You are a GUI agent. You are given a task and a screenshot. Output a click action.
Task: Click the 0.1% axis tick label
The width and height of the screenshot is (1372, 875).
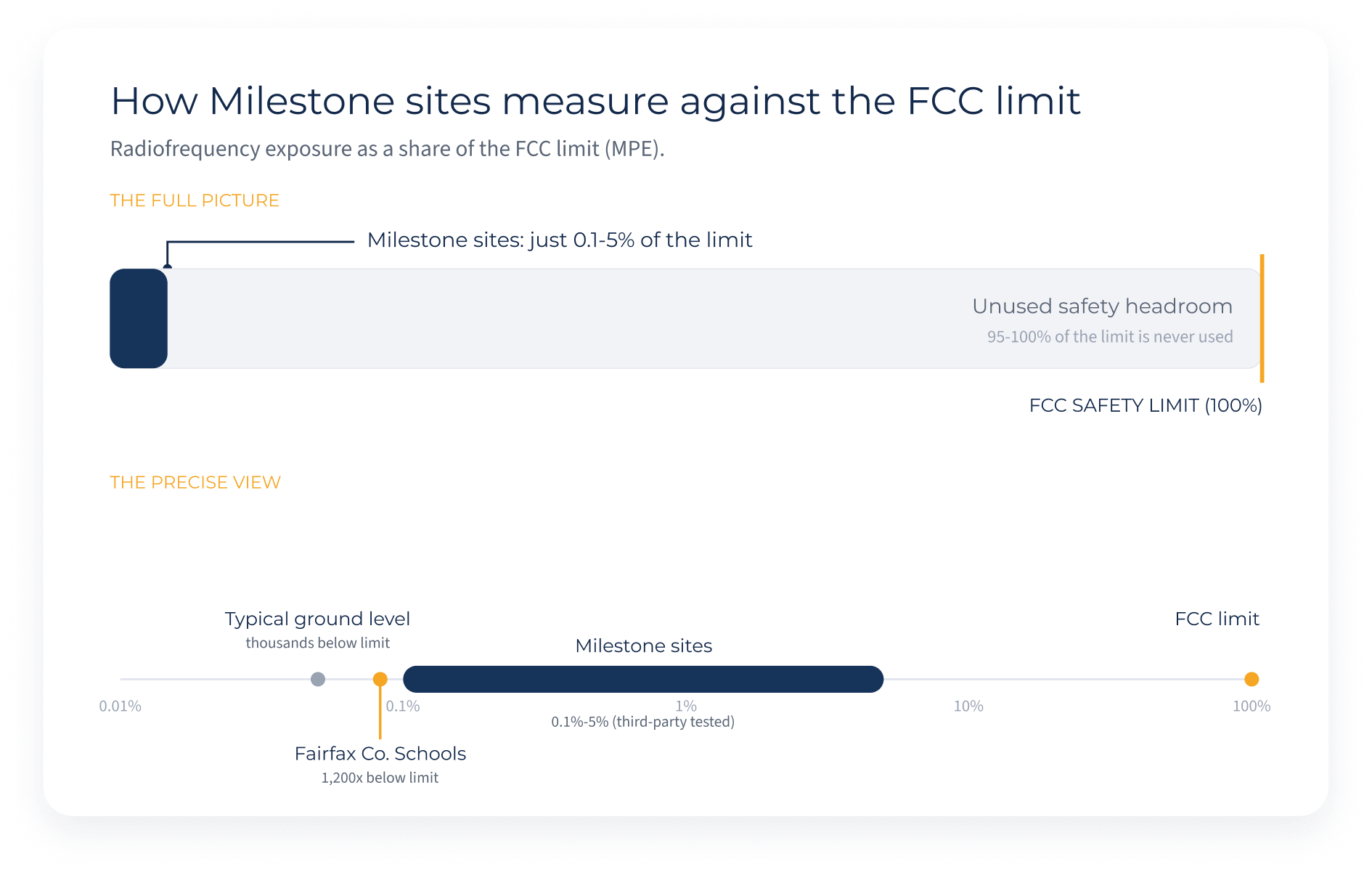[x=403, y=706]
